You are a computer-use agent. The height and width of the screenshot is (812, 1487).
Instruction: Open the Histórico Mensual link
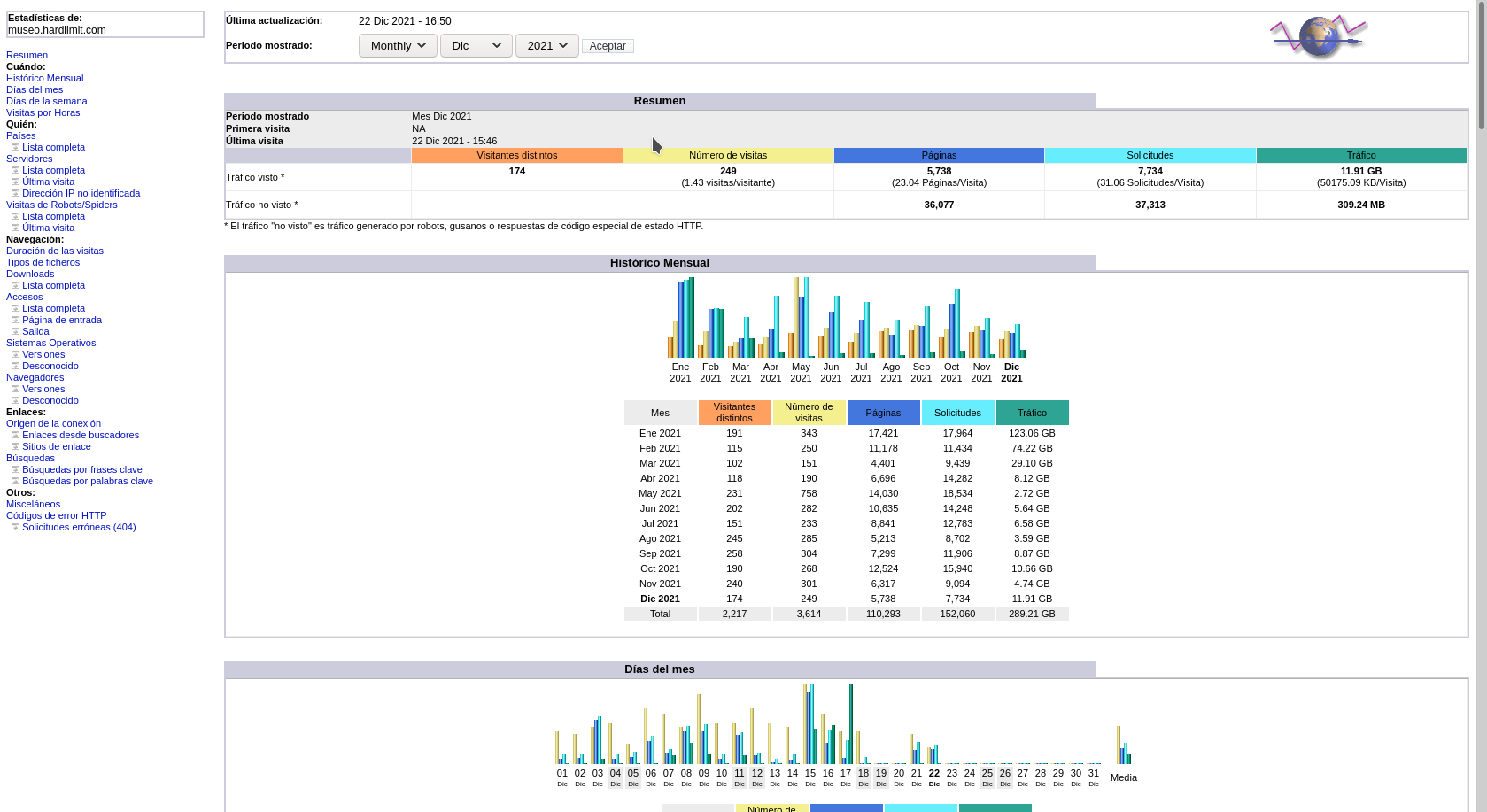click(44, 78)
